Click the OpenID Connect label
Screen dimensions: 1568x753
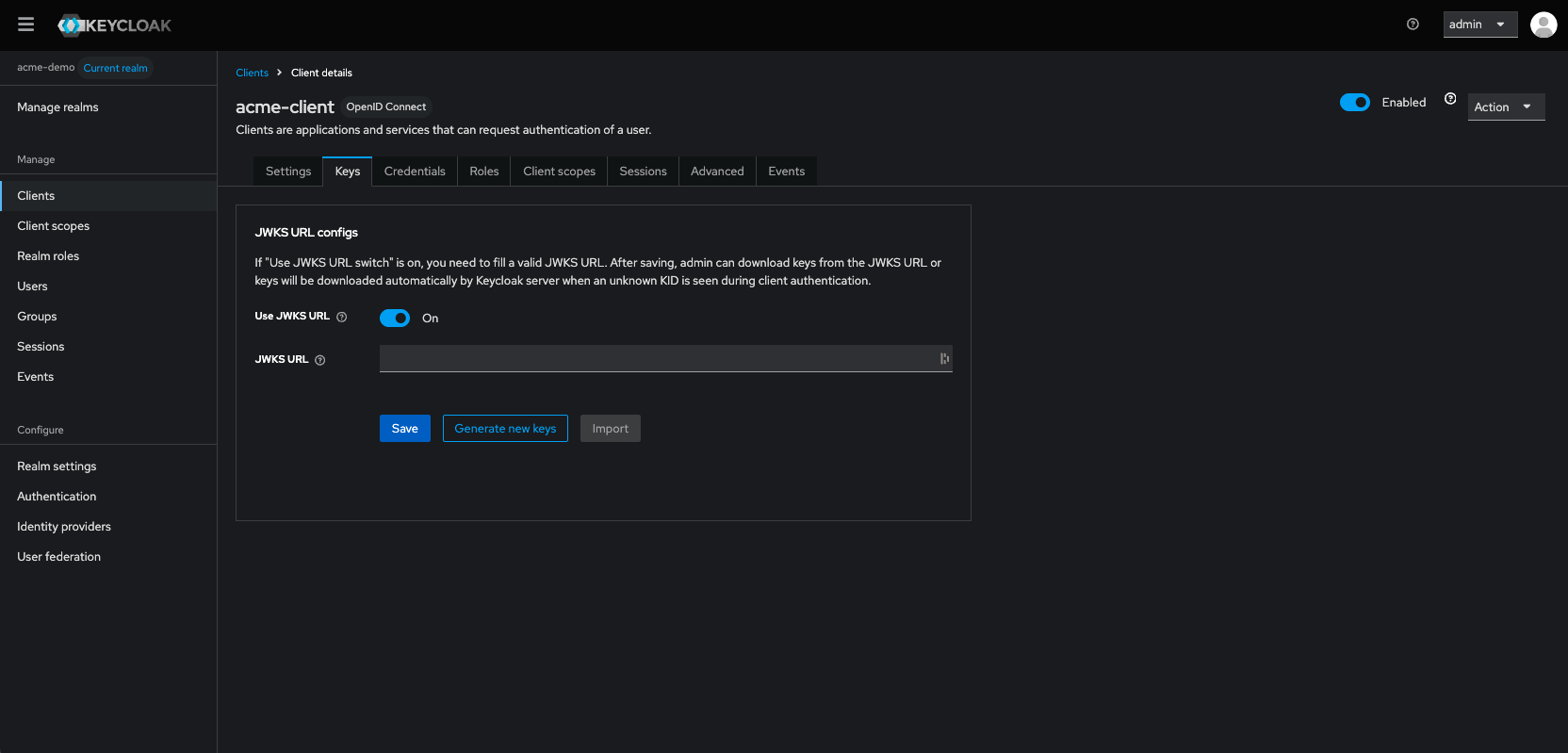(x=386, y=106)
